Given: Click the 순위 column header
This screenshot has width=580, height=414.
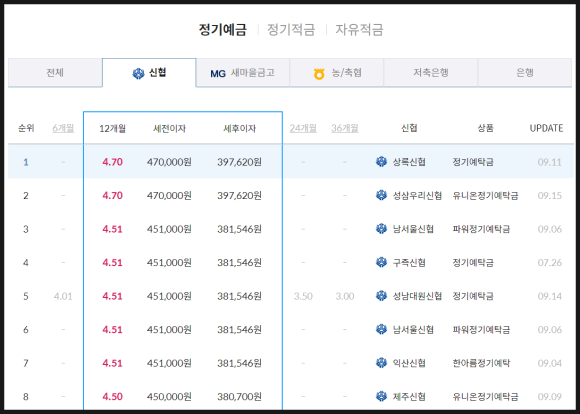Looking at the screenshot, I should pyautogui.click(x=26, y=128).
